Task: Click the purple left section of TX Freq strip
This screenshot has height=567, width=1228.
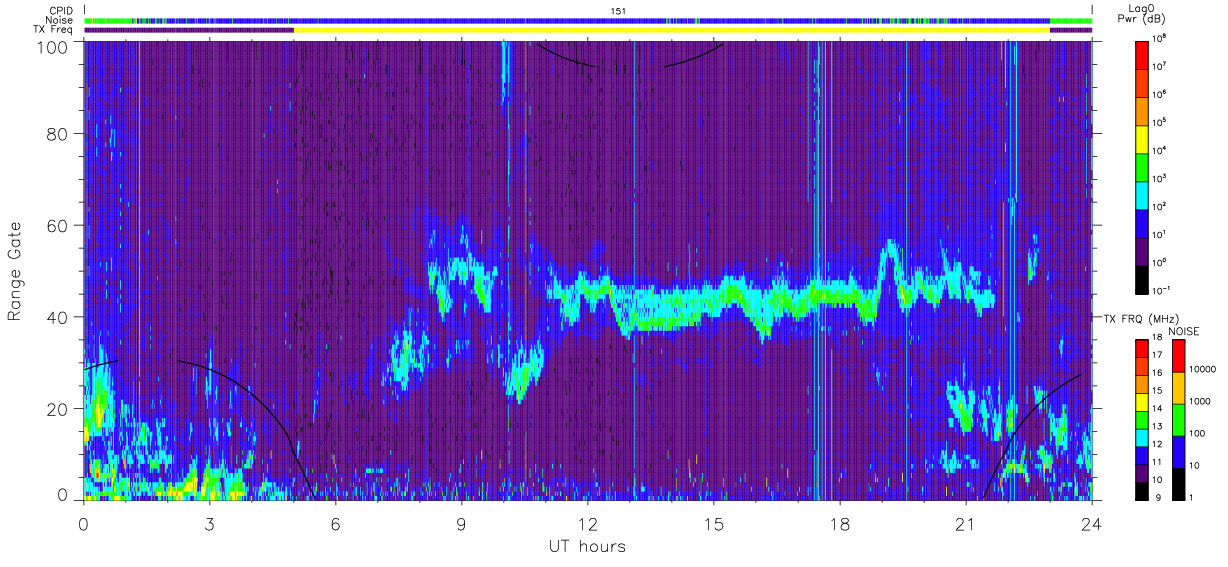Action: 189,30
